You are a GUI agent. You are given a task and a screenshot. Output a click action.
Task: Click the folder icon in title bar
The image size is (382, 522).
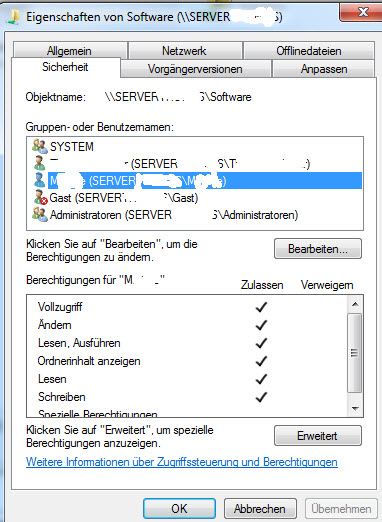[x=14, y=17]
